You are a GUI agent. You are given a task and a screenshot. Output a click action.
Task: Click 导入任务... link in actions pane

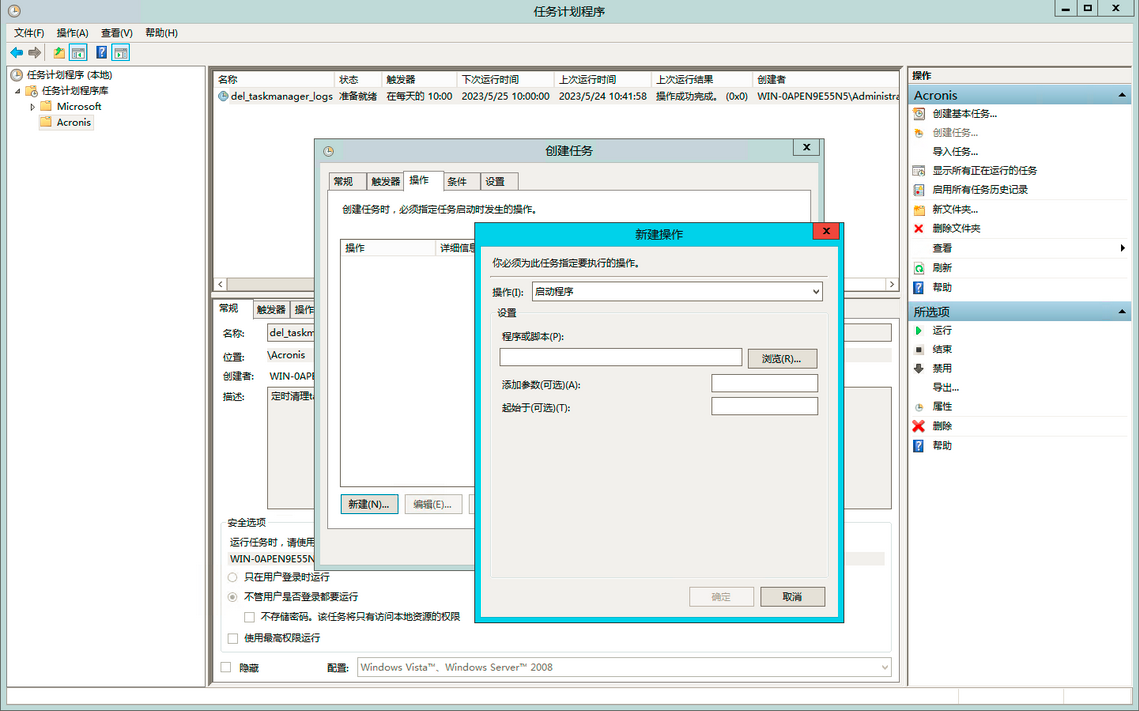coord(955,152)
